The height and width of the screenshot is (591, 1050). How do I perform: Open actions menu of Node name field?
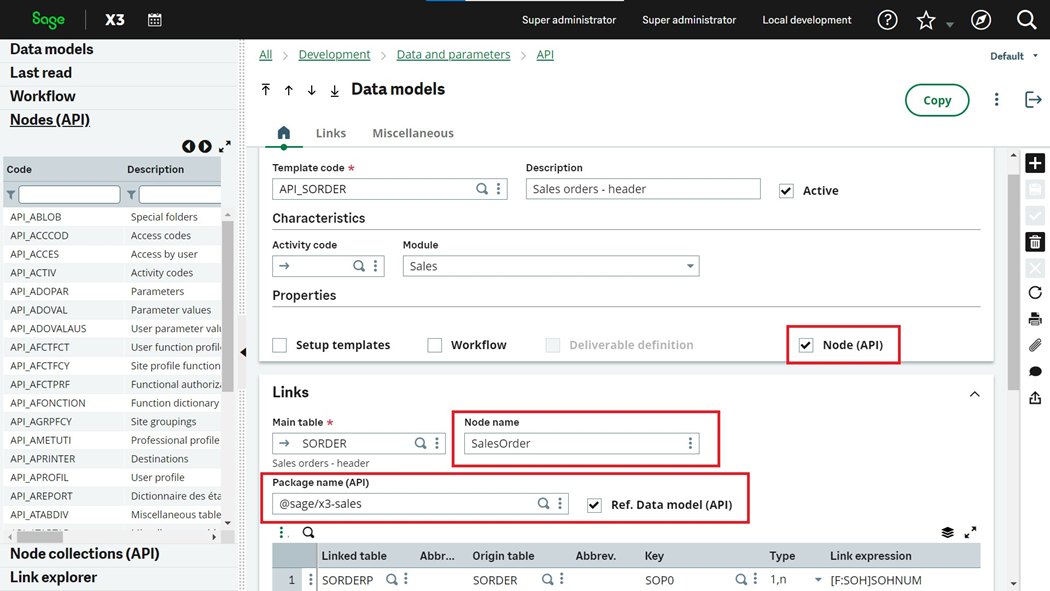pyautogui.click(x=690, y=443)
